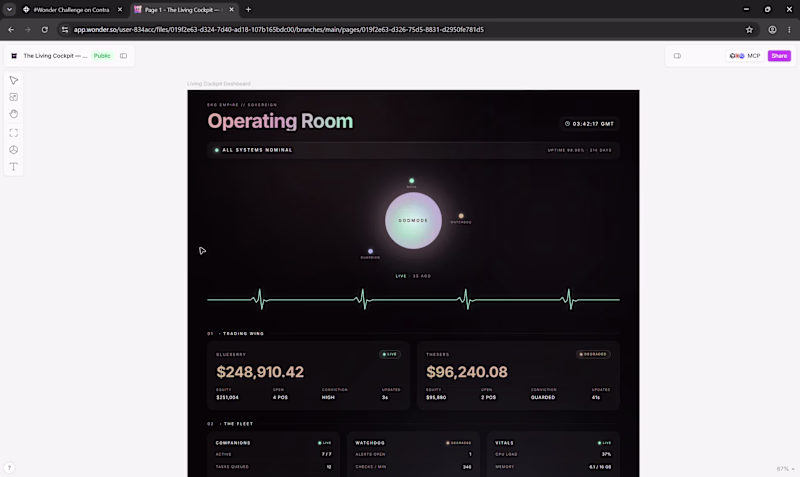The width and height of the screenshot is (800, 477).
Task: Click the Guardian purple node dot
Action: click(x=370, y=251)
